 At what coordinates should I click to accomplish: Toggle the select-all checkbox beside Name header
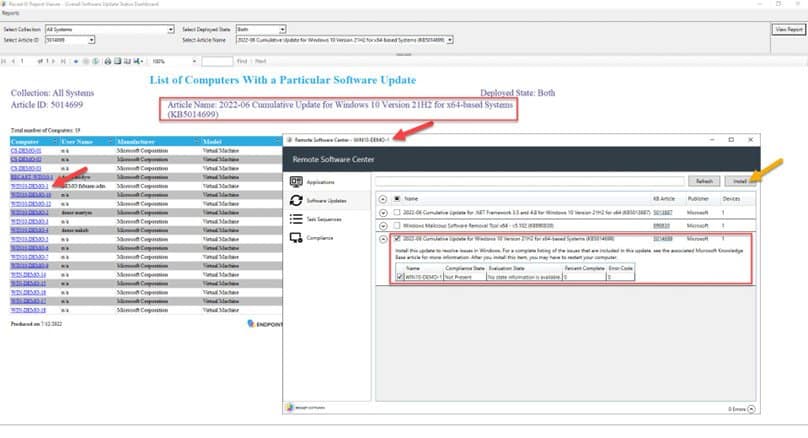coord(397,198)
